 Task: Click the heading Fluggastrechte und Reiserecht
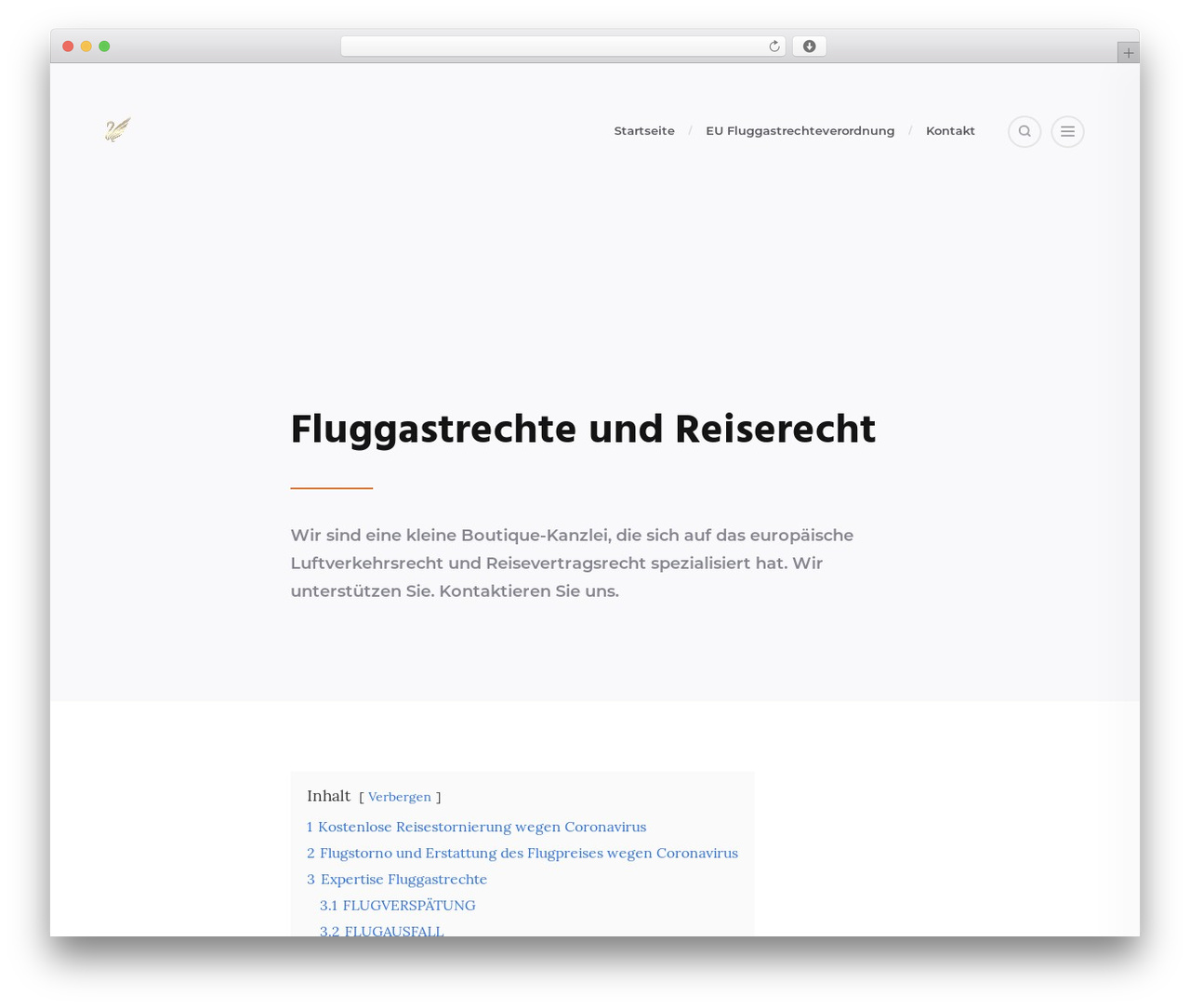[x=583, y=430]
